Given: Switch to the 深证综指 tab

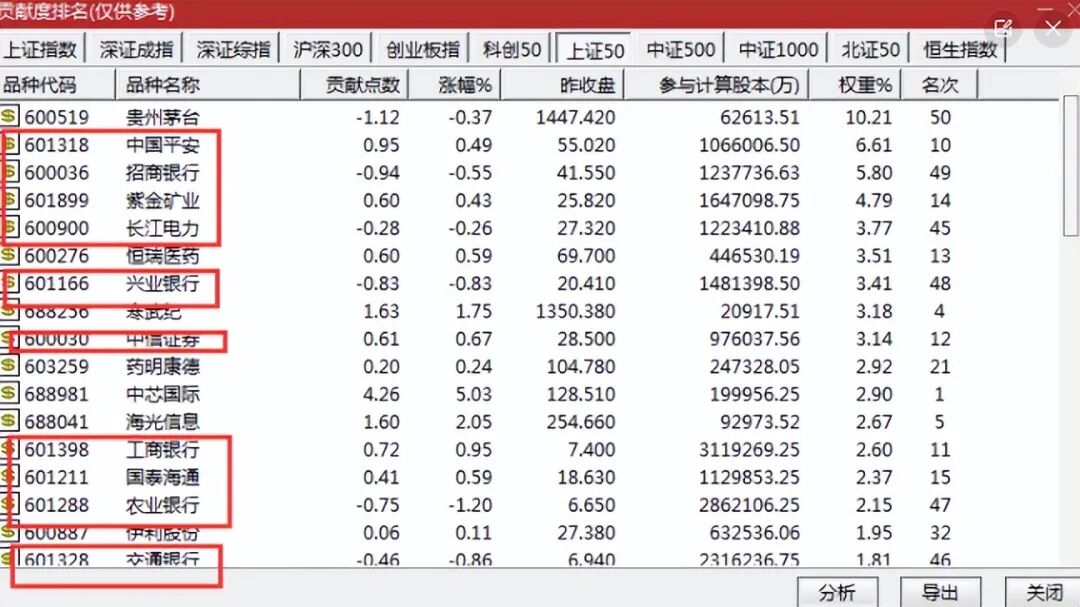Looking at the screenshot, I should pyautogui.click(x=233, y=50).
